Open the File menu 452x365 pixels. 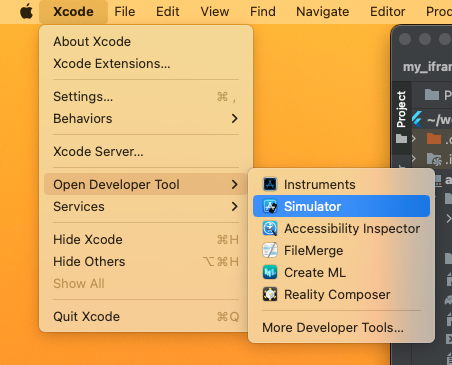coord(125,12)
